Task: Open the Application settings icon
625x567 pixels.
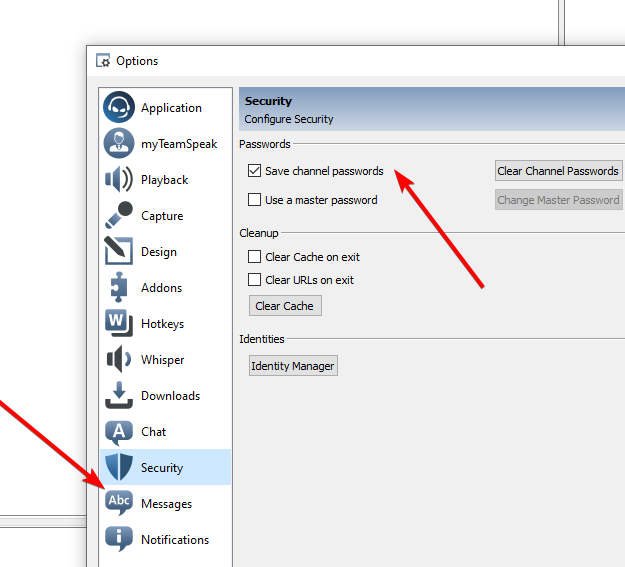Action: [x=119, y=108]
